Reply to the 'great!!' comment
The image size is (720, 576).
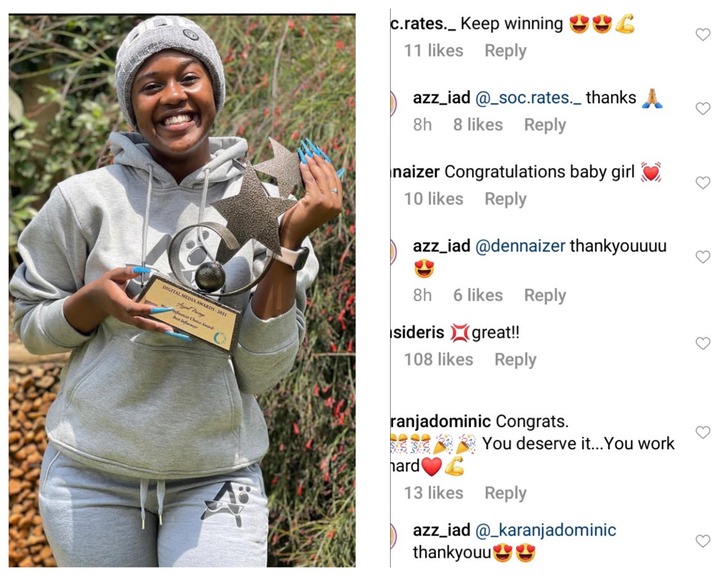pyautogui.click(x=515, y=360)
